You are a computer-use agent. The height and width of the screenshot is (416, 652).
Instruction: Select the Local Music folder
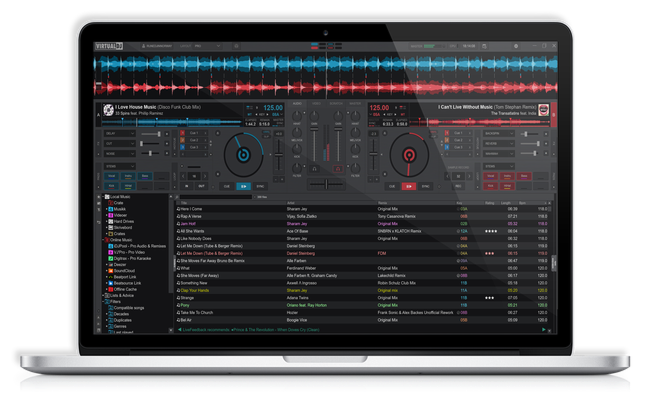coord(118,197)
